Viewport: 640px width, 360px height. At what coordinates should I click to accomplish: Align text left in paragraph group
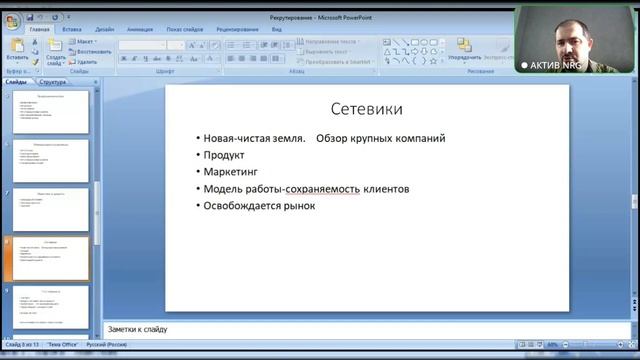[x=231, y=59]
